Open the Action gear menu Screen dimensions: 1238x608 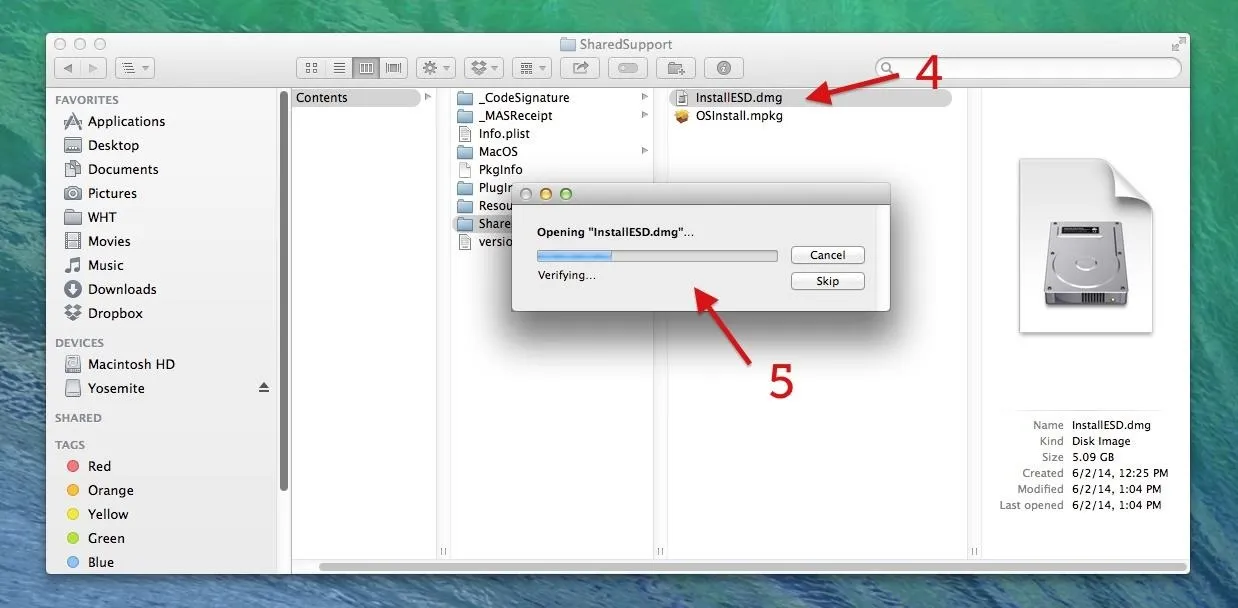tap(436, 68)
